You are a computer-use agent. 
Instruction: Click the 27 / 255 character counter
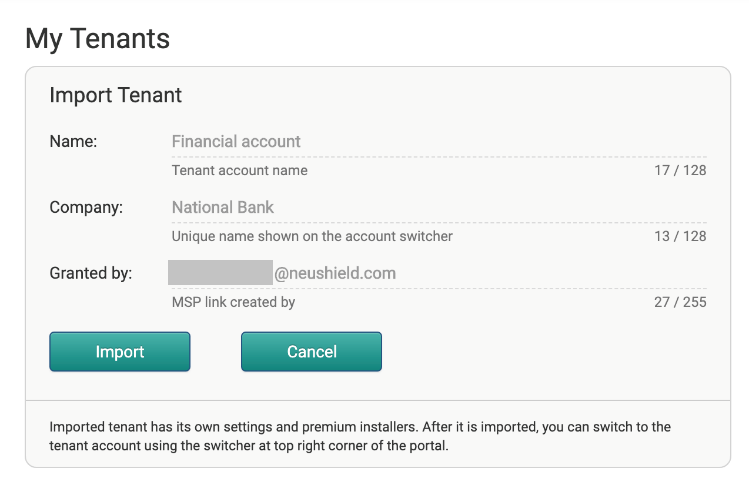tap(680, 302)
